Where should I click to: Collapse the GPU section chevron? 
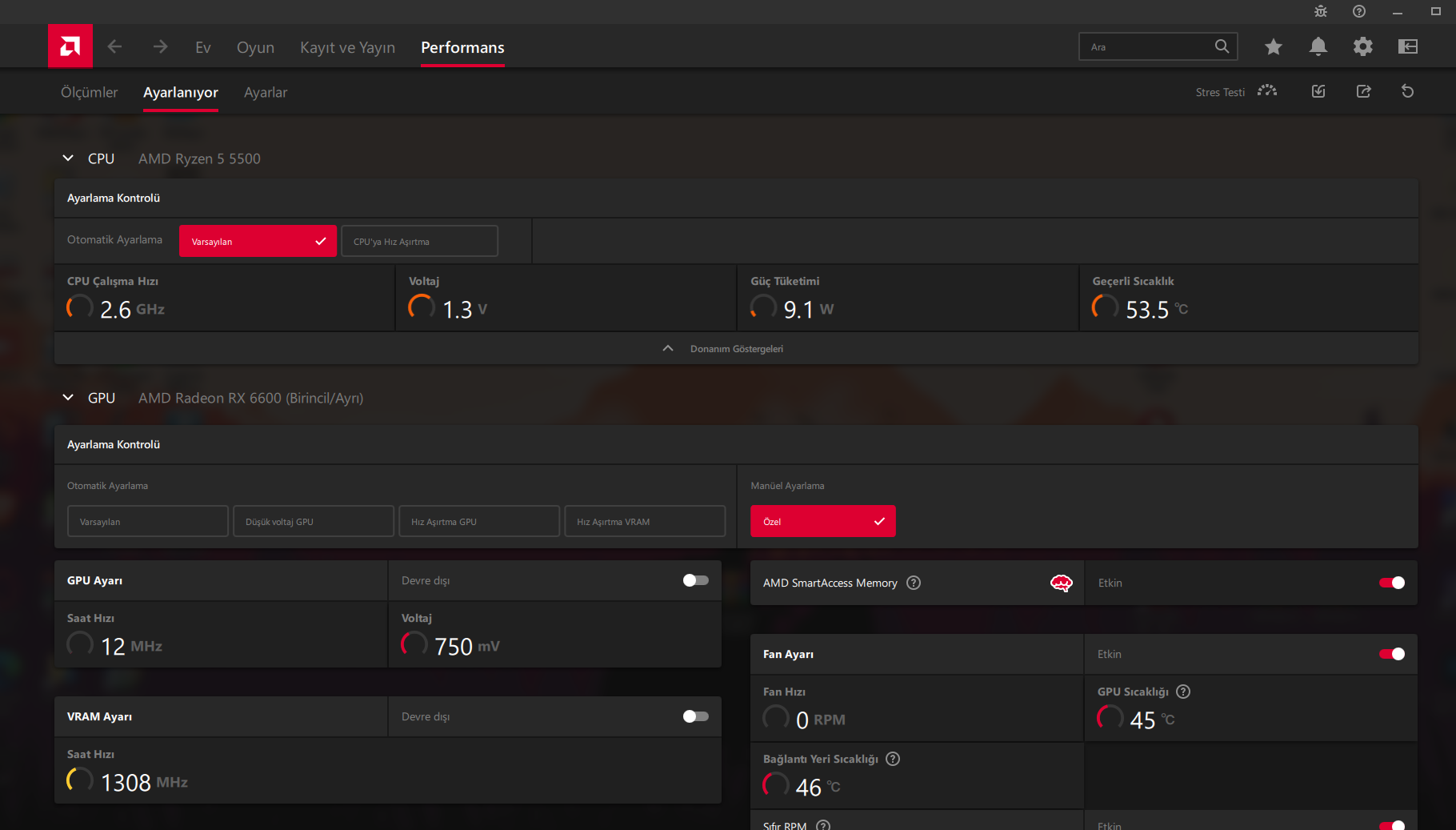(x=68, y=398)
